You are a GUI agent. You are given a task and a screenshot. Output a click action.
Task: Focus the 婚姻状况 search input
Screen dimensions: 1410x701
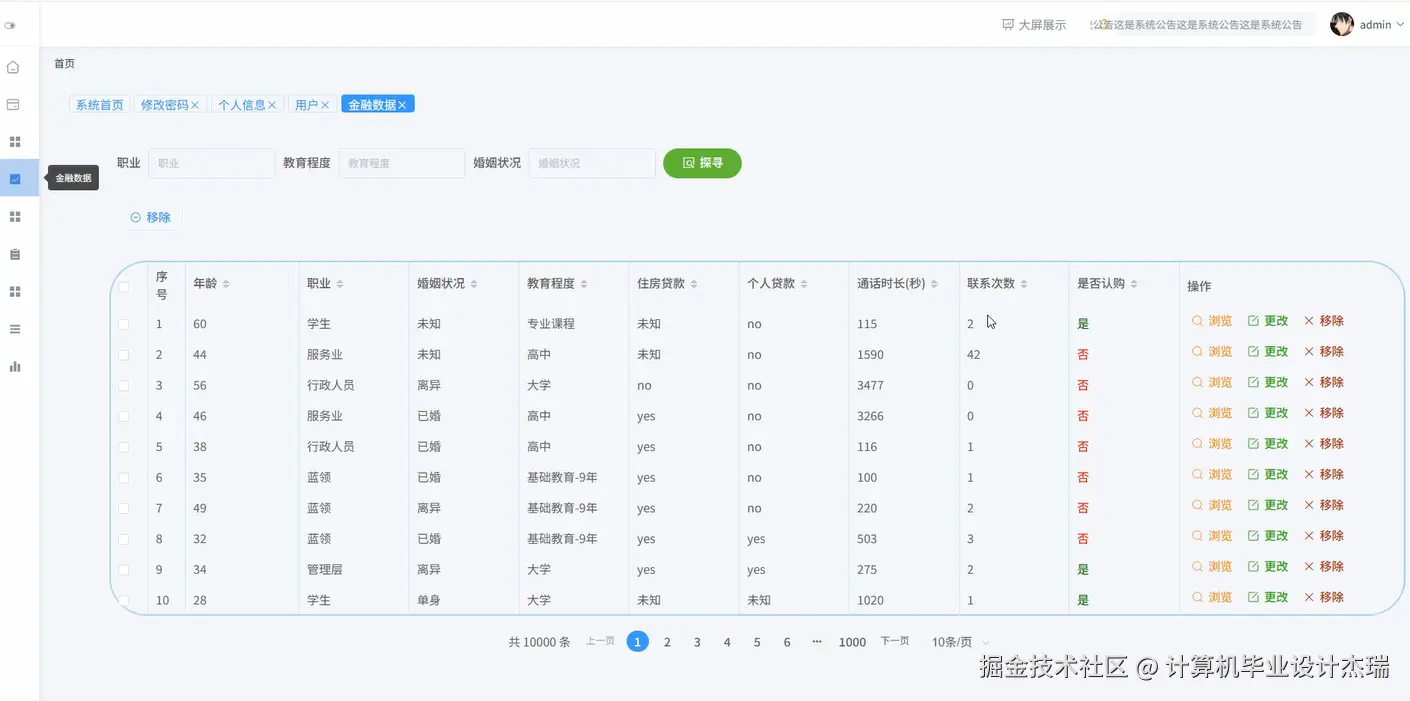591,163
